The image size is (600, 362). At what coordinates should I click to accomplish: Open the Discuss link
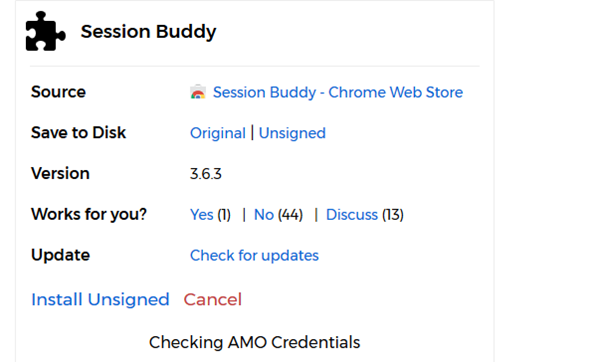click(352, 215)
